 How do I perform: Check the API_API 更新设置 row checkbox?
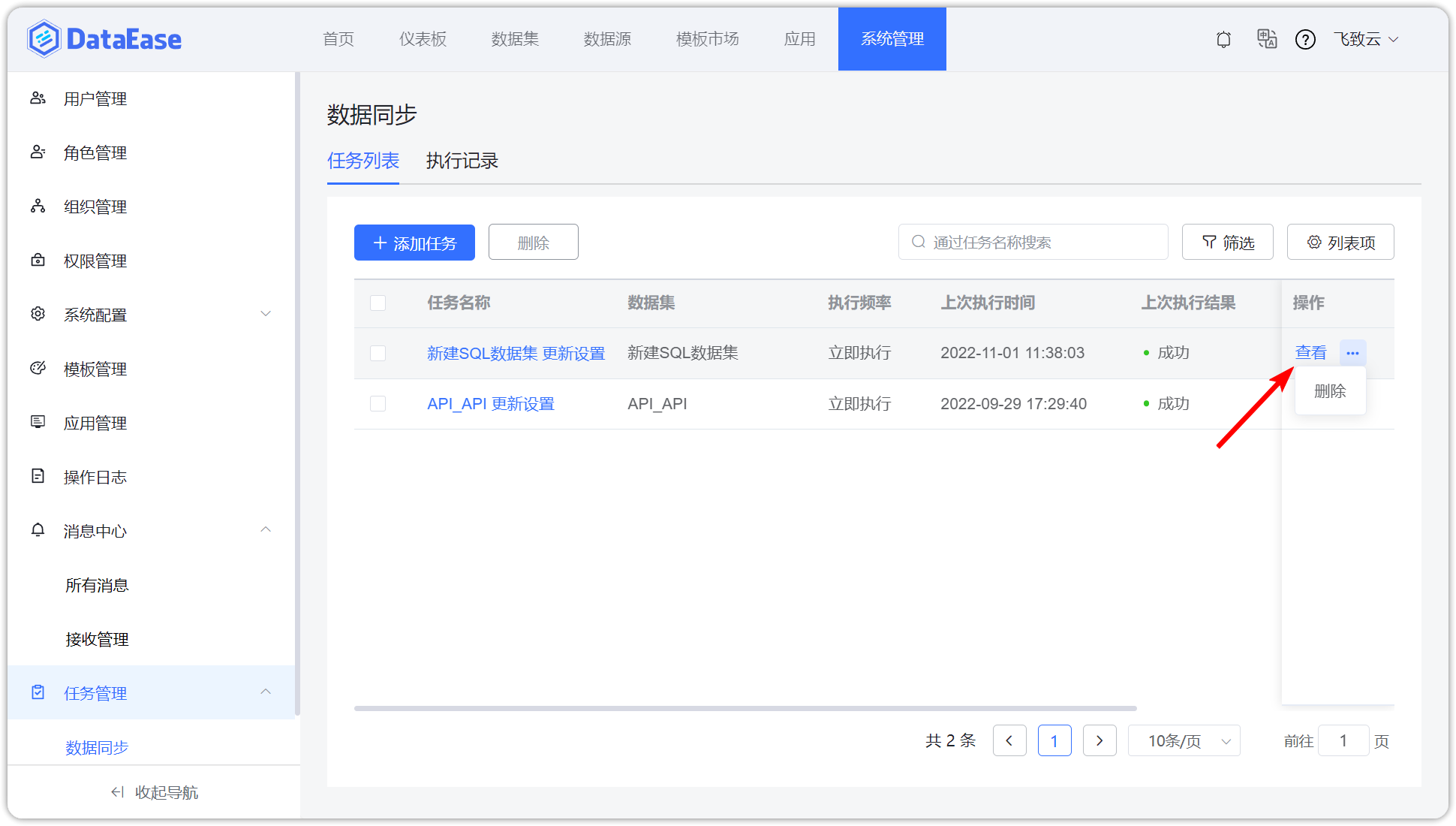point(378,404)
